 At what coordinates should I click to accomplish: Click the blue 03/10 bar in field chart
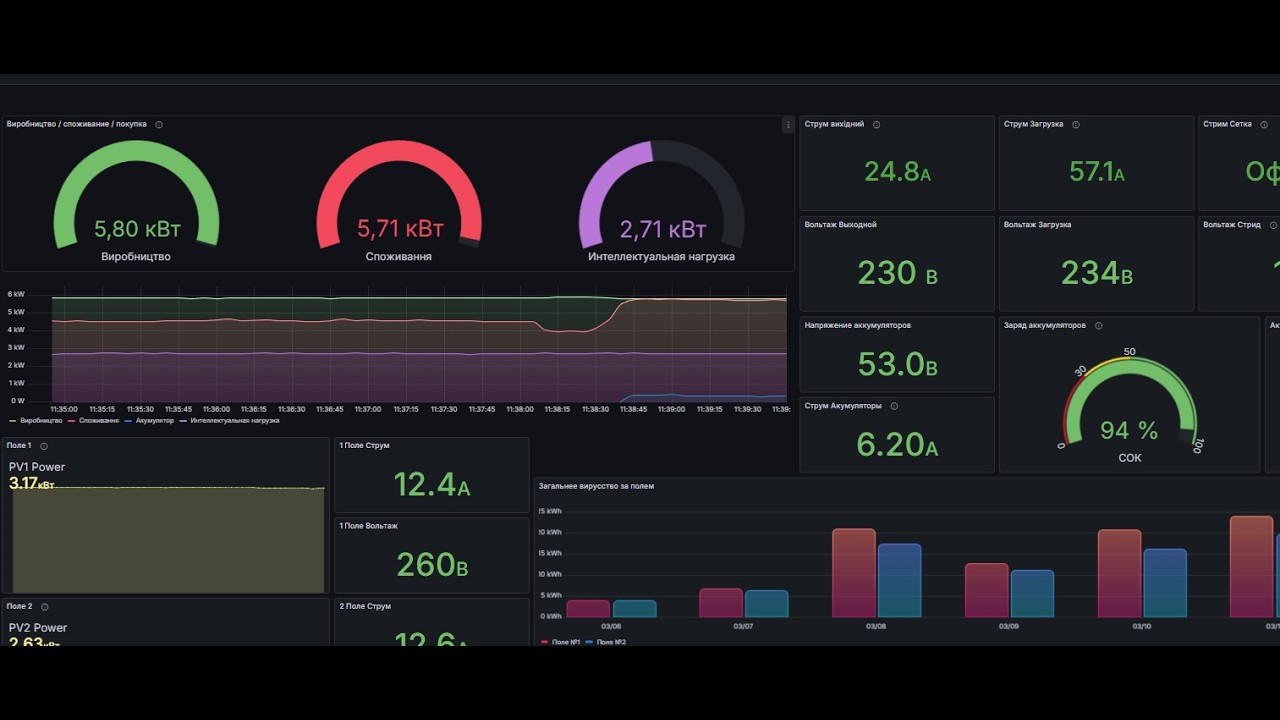pos(1165,583)
